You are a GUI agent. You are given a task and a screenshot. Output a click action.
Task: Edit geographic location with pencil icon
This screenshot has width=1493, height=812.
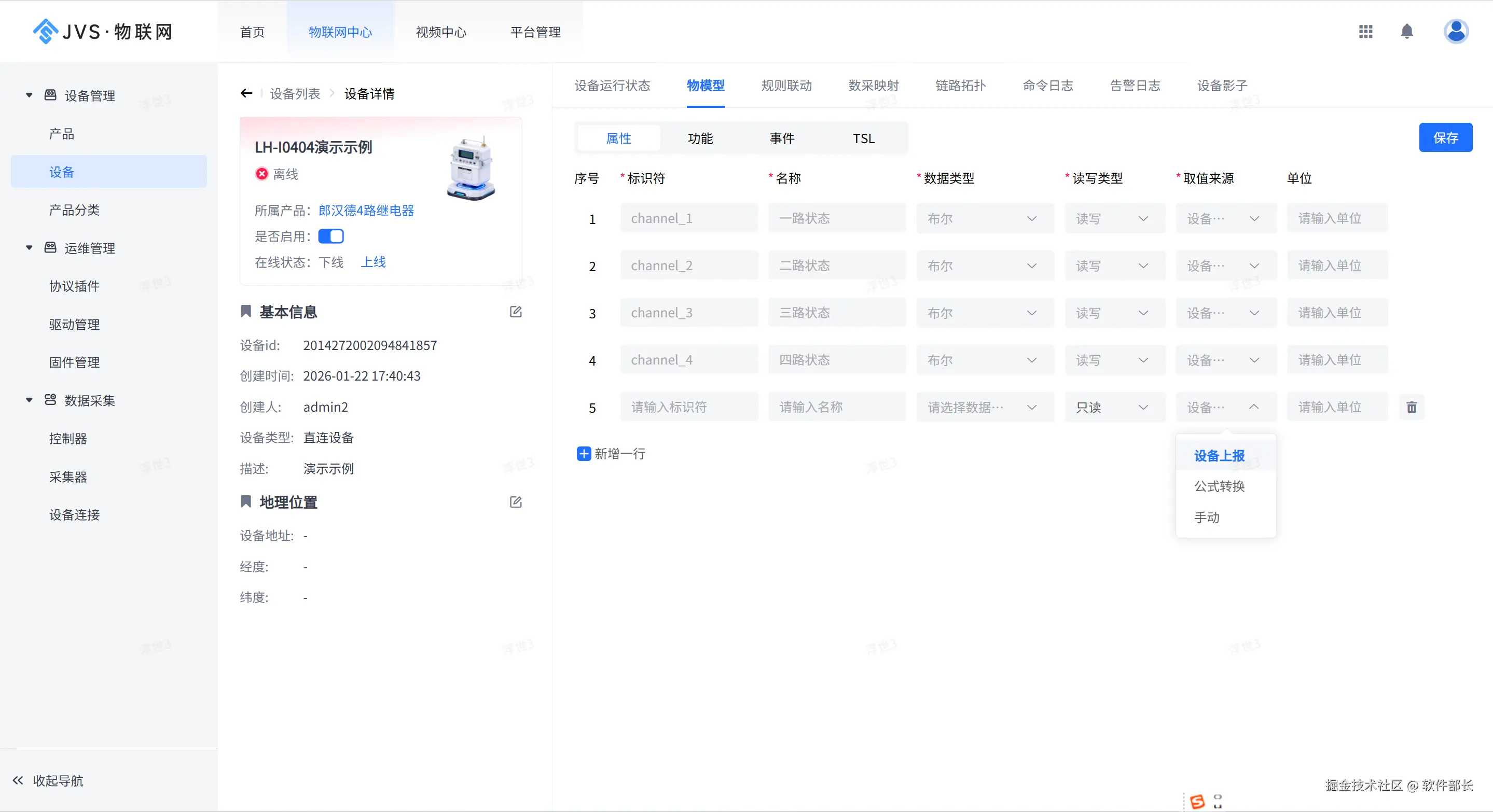515,502
